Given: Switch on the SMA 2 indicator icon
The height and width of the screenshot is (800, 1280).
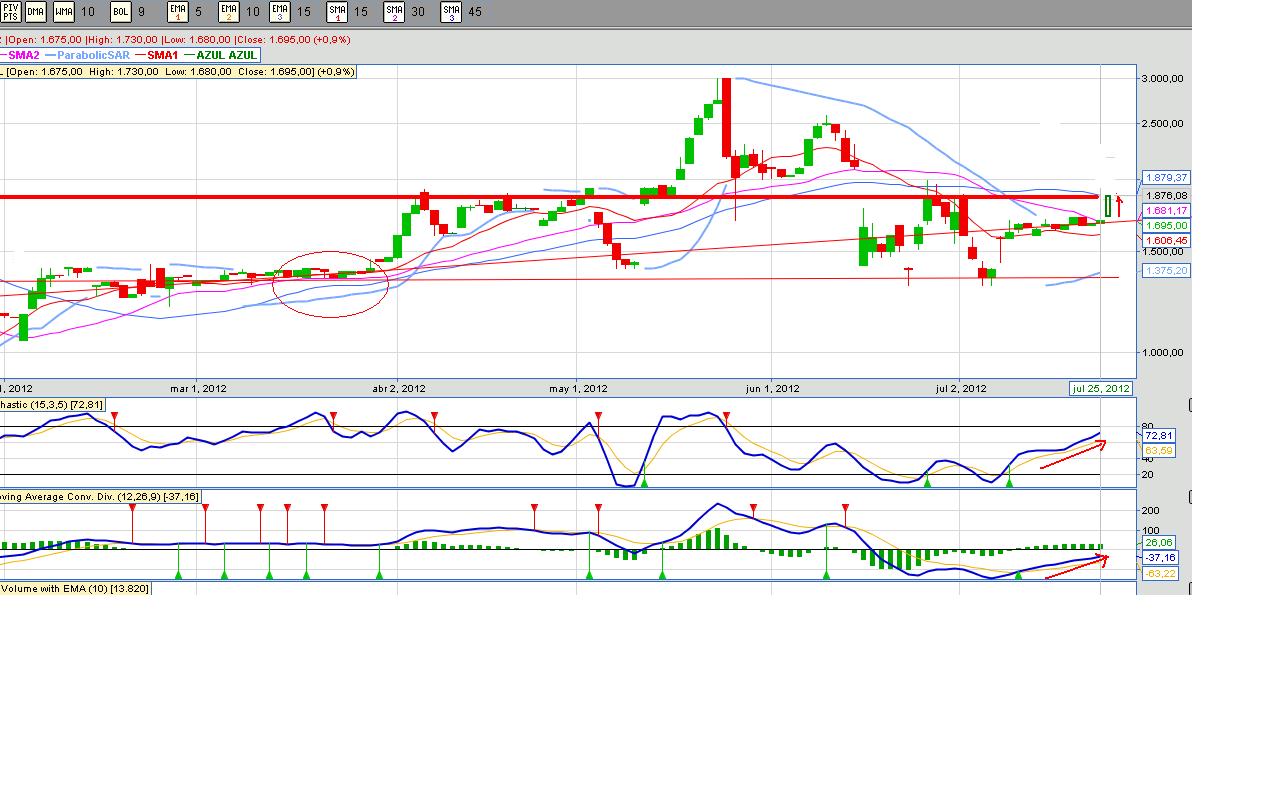Looking at the screenshot, I should coord(394,12).
